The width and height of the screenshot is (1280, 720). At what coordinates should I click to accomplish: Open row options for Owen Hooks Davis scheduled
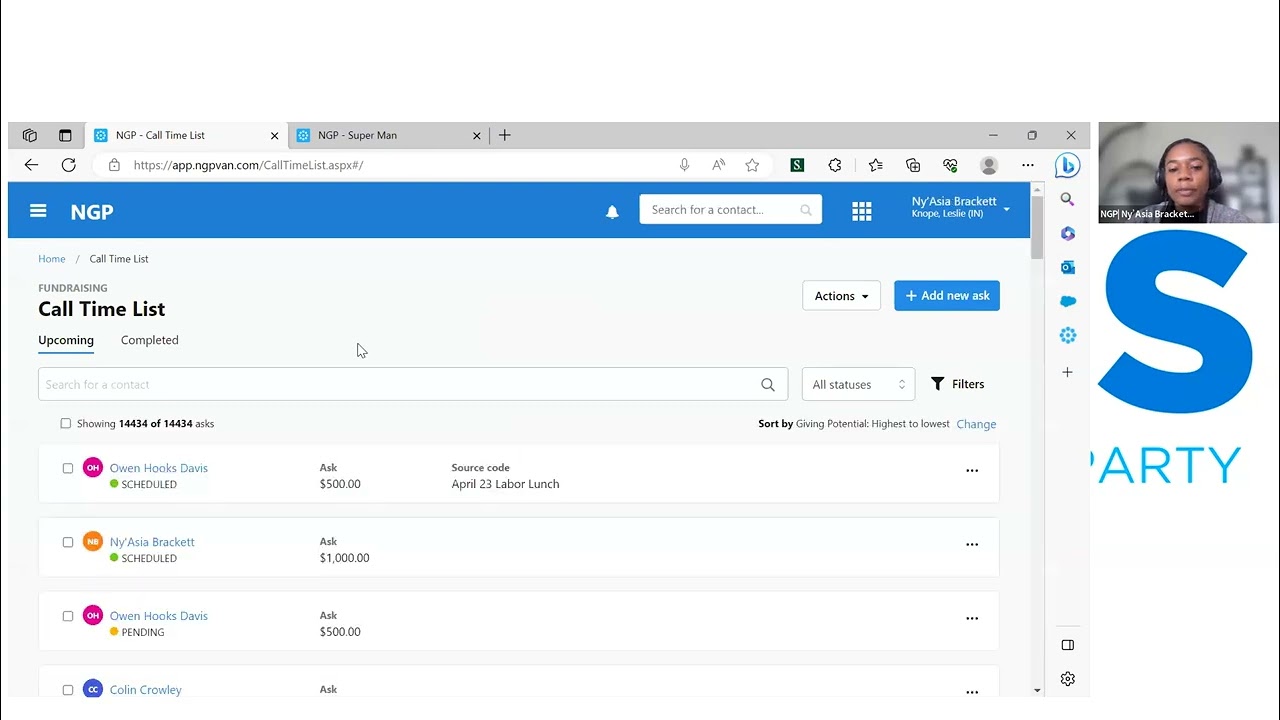tap(972, 470)
